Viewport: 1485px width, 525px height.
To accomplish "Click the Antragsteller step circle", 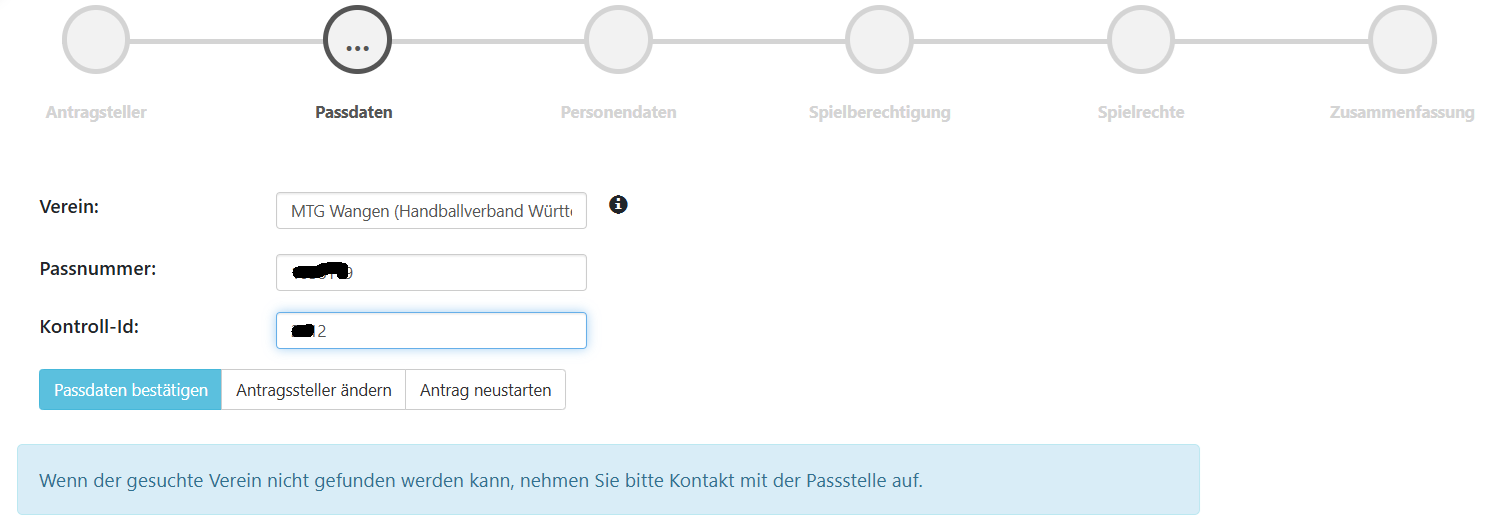I will (x=96, y=41).
